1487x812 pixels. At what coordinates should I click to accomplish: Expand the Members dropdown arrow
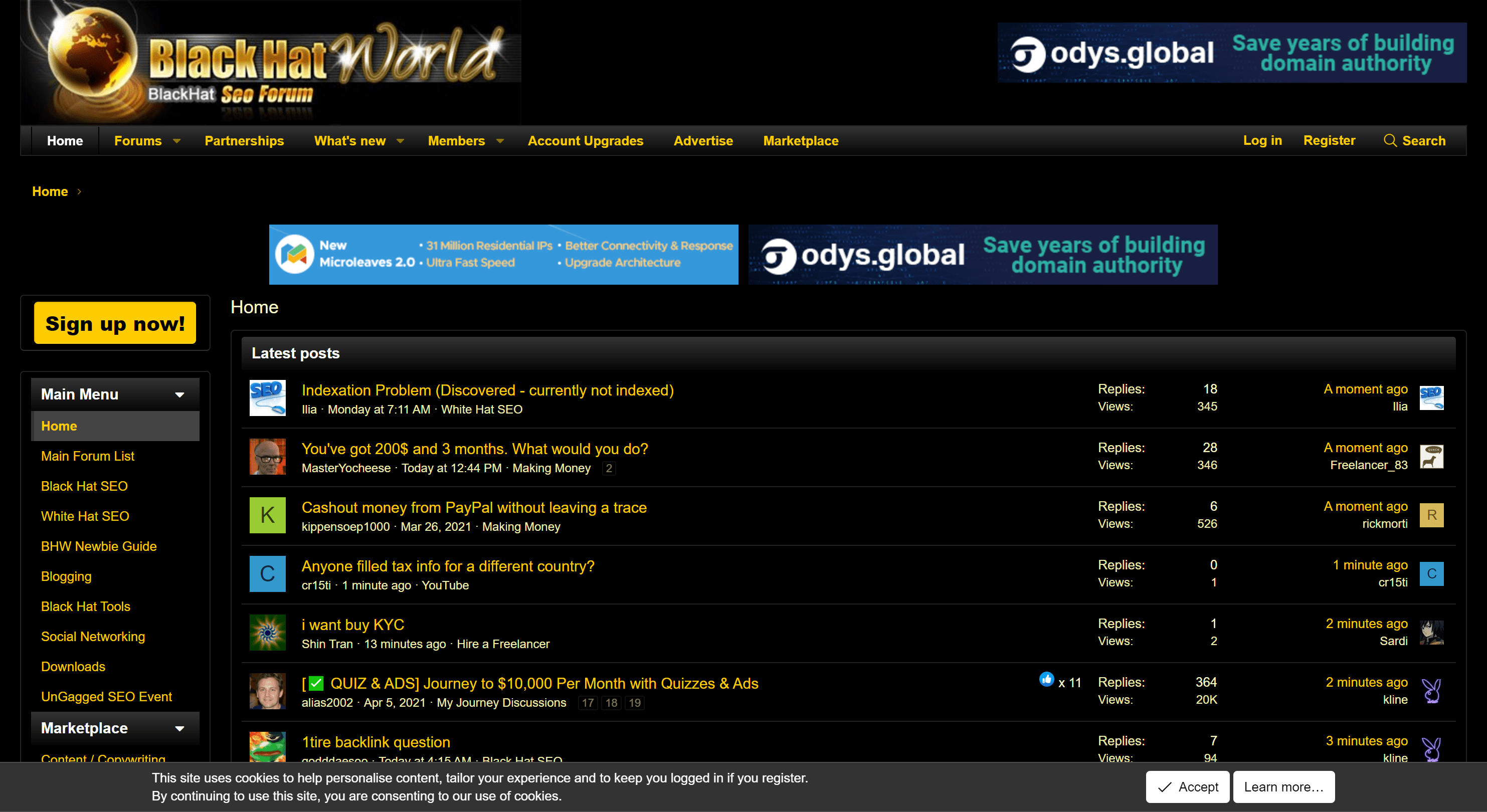coord(500,141)
